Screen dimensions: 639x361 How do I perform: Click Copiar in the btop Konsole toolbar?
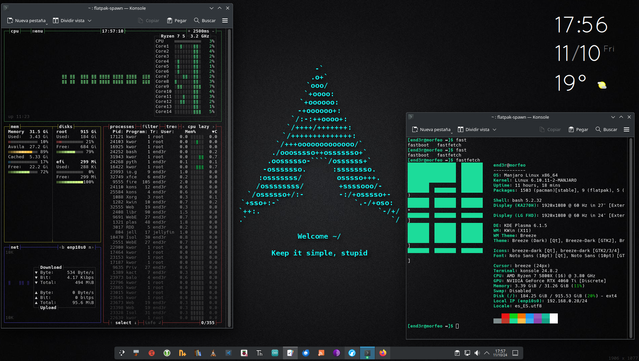tap(149, 20)
